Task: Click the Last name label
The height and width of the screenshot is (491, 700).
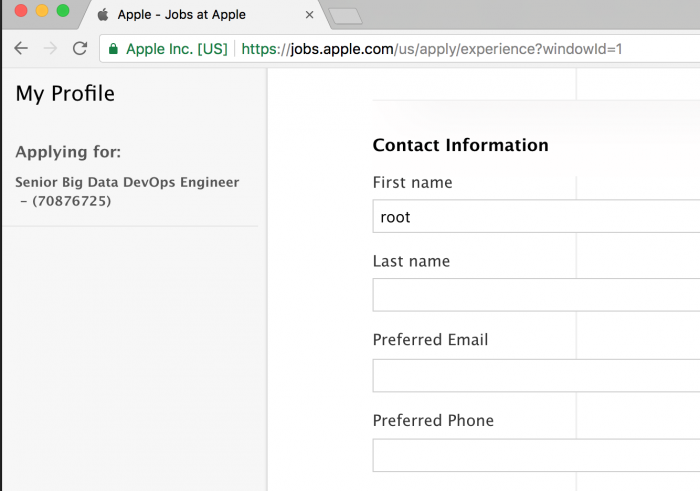Action: (x=411, y=261)
